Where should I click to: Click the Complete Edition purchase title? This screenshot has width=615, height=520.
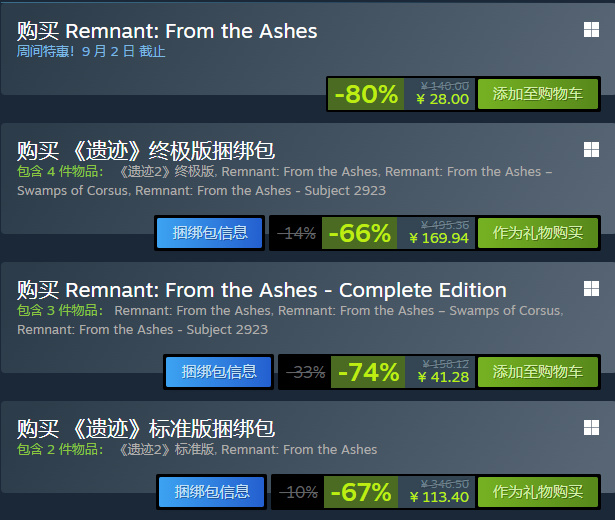tap(262, 290)
